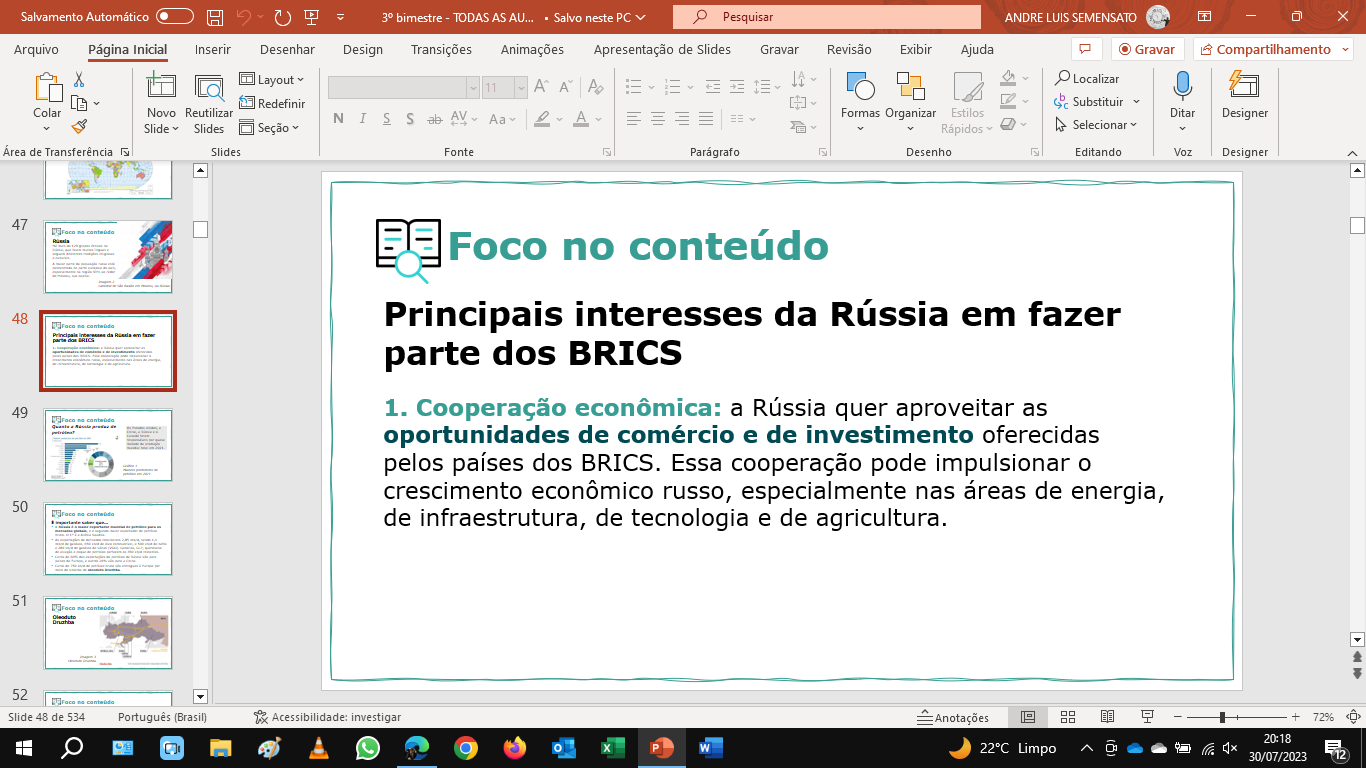Click Acessibilidade: investigar in status bar
Image resolution: width=1366 pixels, height=768 pixels.
(x=328, y=717)
